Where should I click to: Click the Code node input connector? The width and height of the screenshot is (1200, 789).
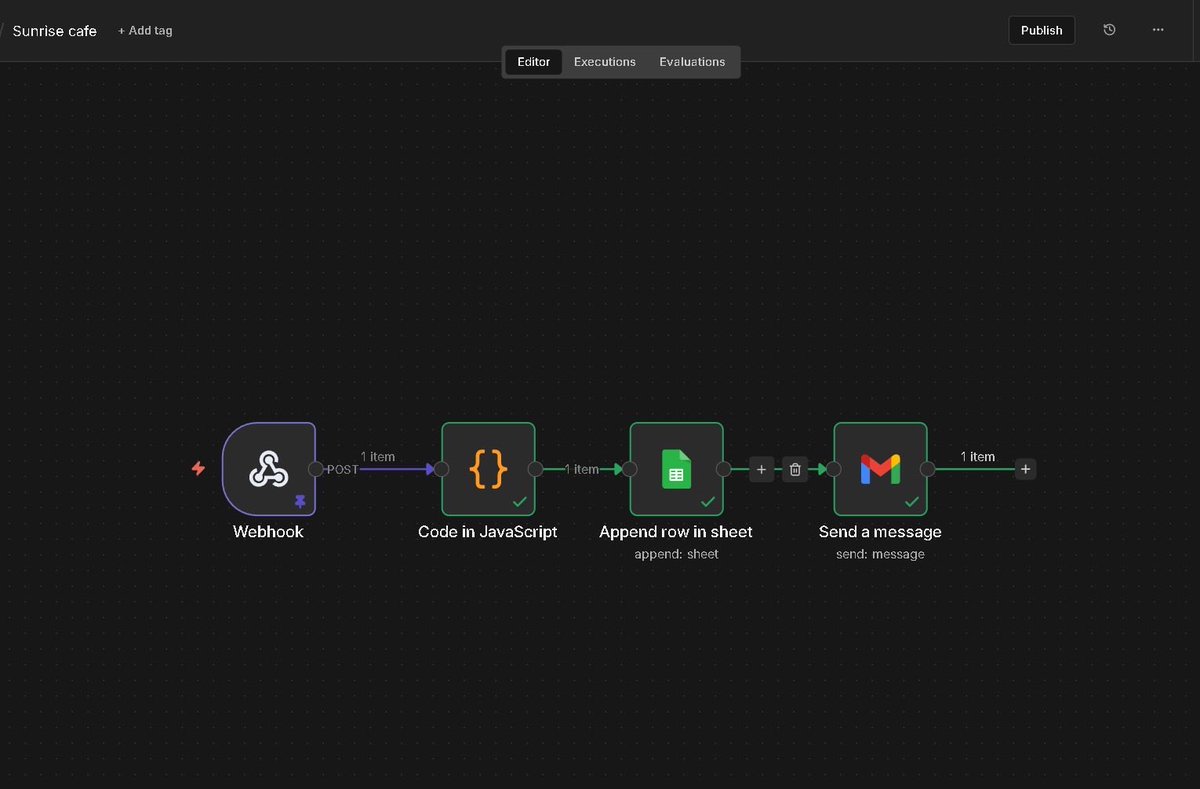442,469
